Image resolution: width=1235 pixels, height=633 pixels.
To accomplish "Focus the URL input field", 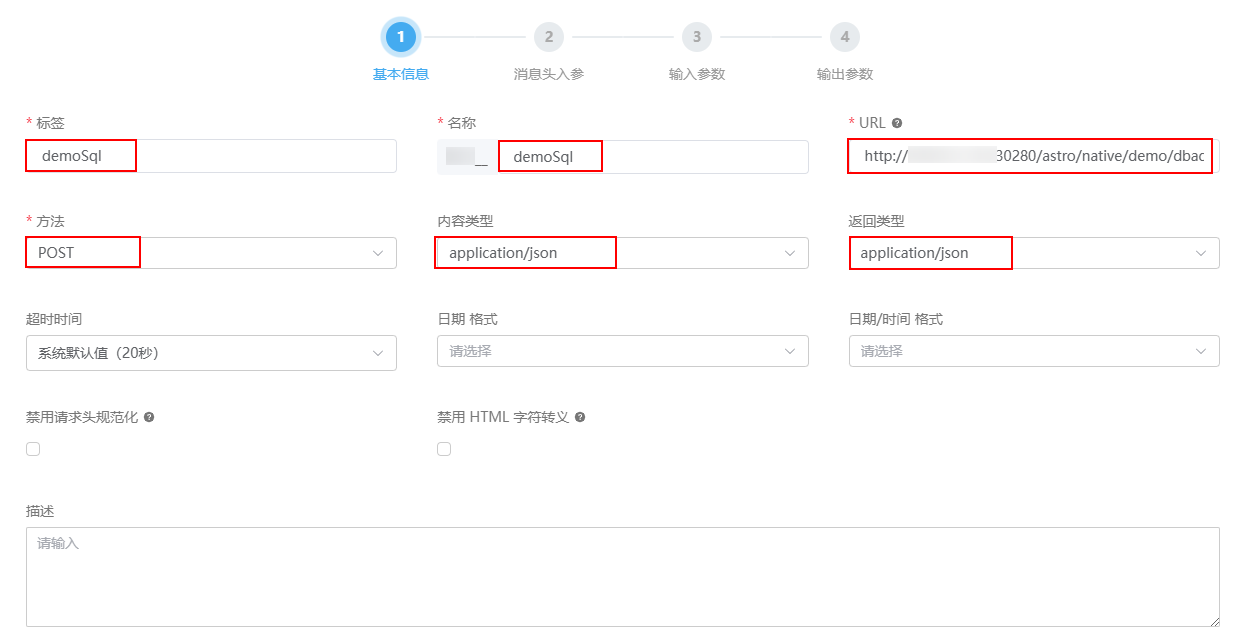I will pos(1034,156).
